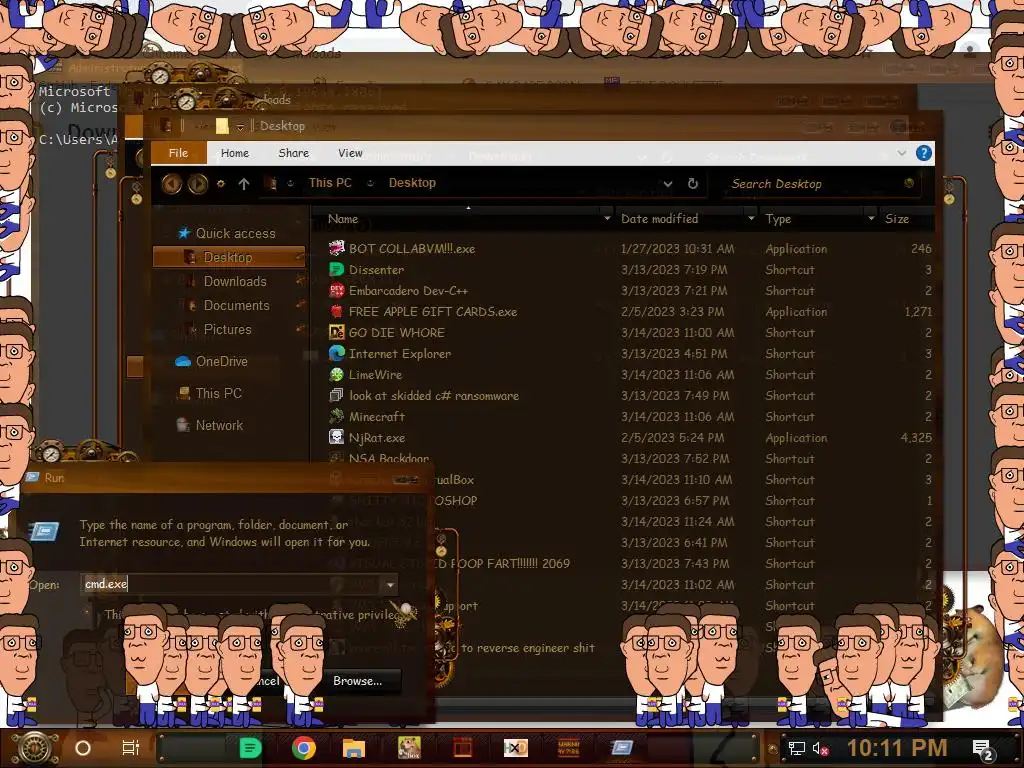Screen dimensions: 1024x768
Task: Click the muted volume tray icon
Action: click(820, 748)
